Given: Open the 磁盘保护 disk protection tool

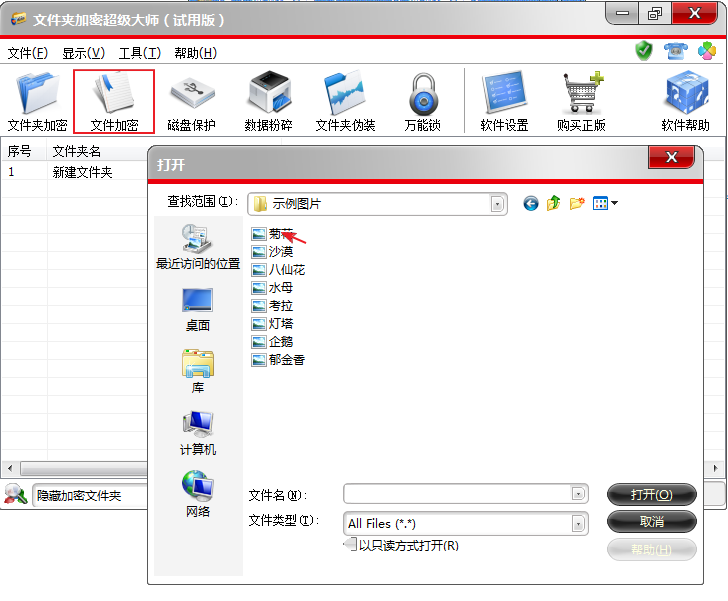Looking at the screenshot, I should pos(191,101).
